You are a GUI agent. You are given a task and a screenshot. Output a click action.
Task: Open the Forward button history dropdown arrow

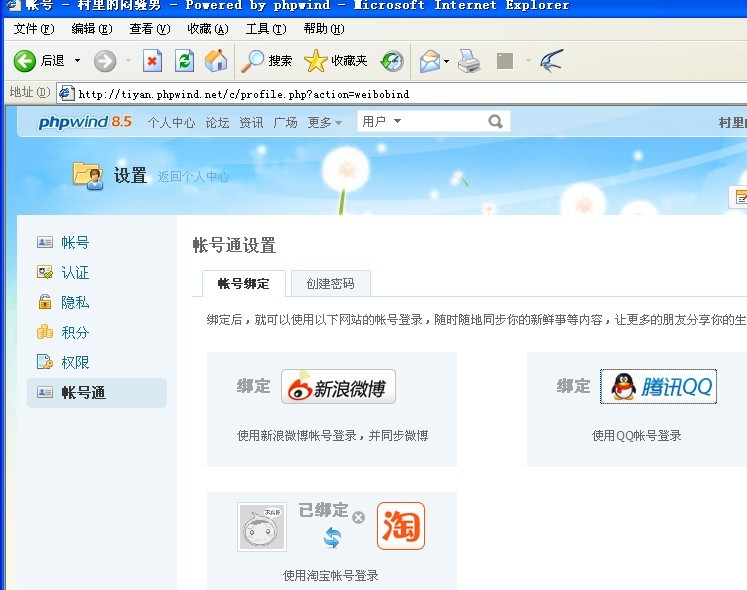click(128, 61)
